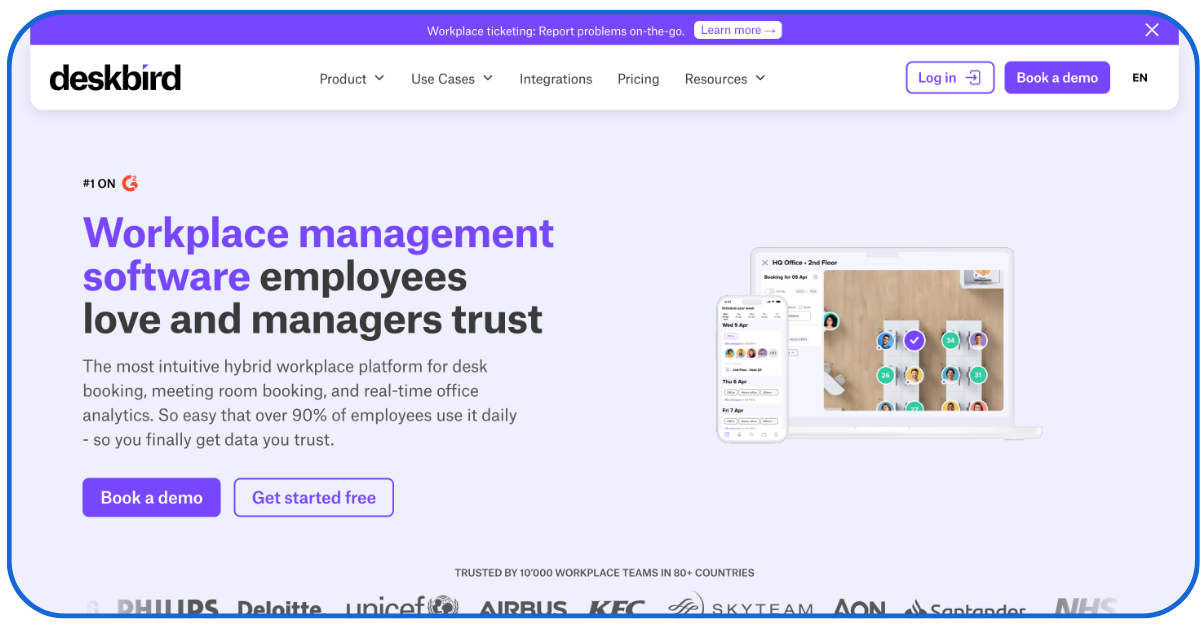The image size is (1200, 628).
Task: Select Office for Fri 7 Apr
Action: coord(730,420)
